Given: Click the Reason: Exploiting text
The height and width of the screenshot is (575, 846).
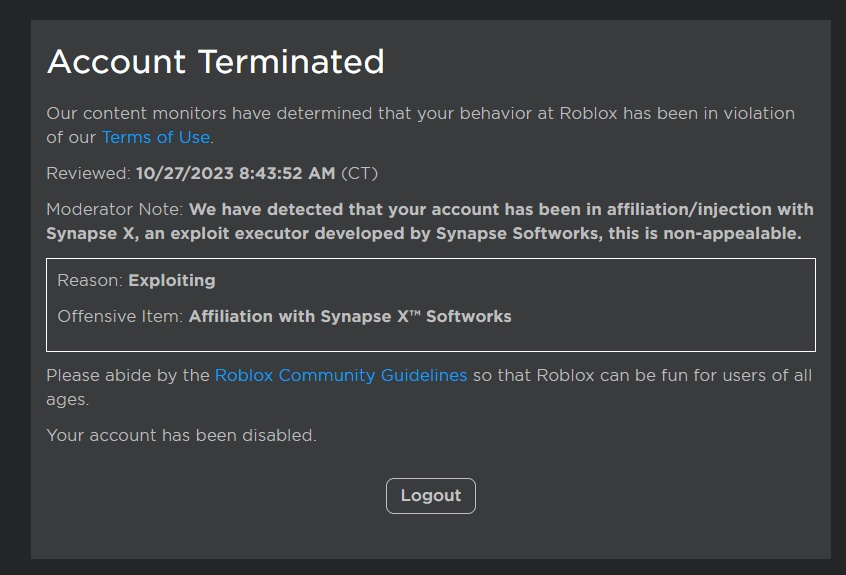Looking at the screenshot, I should (136, 280).
